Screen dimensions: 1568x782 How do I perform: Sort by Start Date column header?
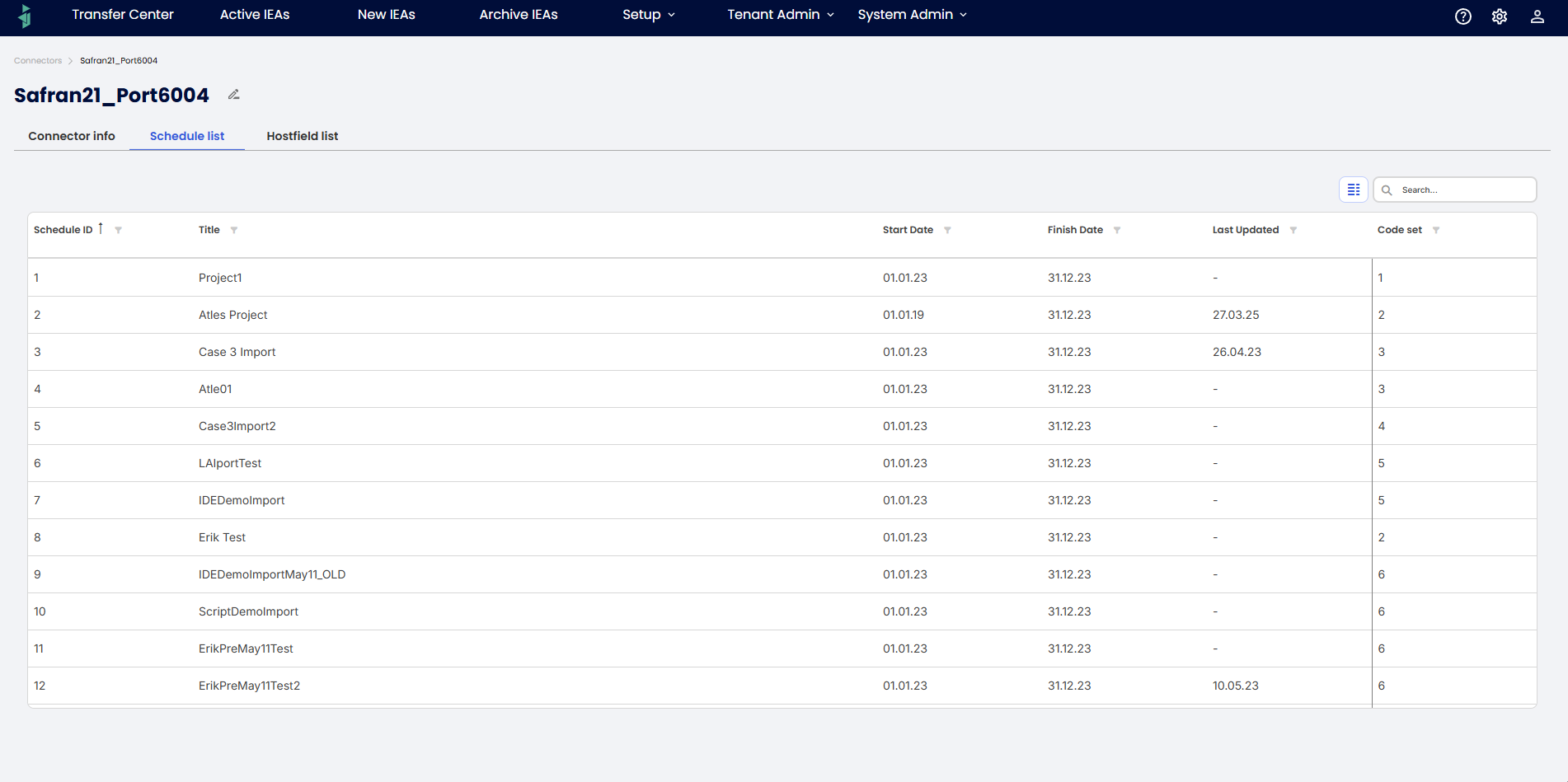908,230
